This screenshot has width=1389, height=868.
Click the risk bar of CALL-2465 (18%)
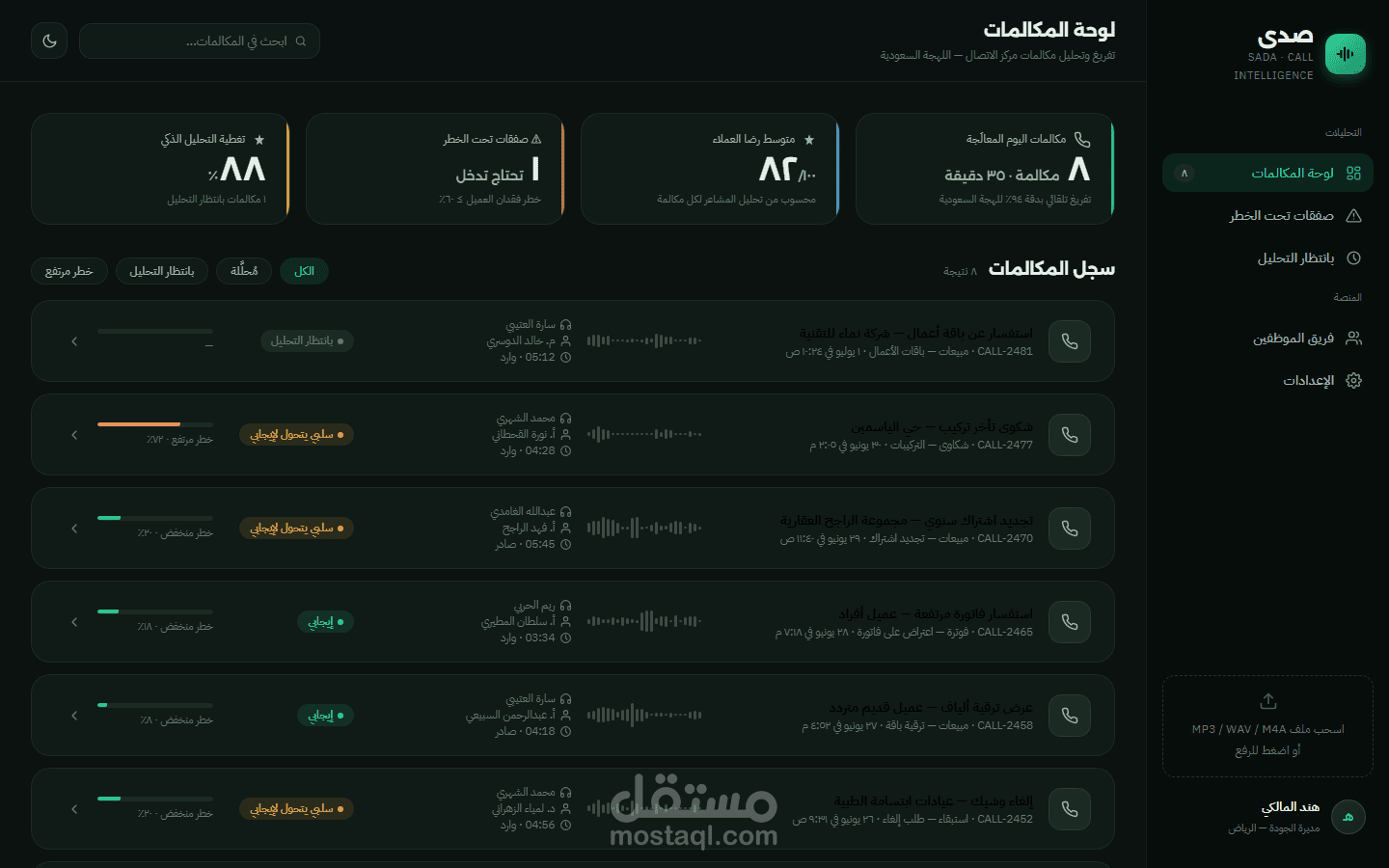coord(155,611)
